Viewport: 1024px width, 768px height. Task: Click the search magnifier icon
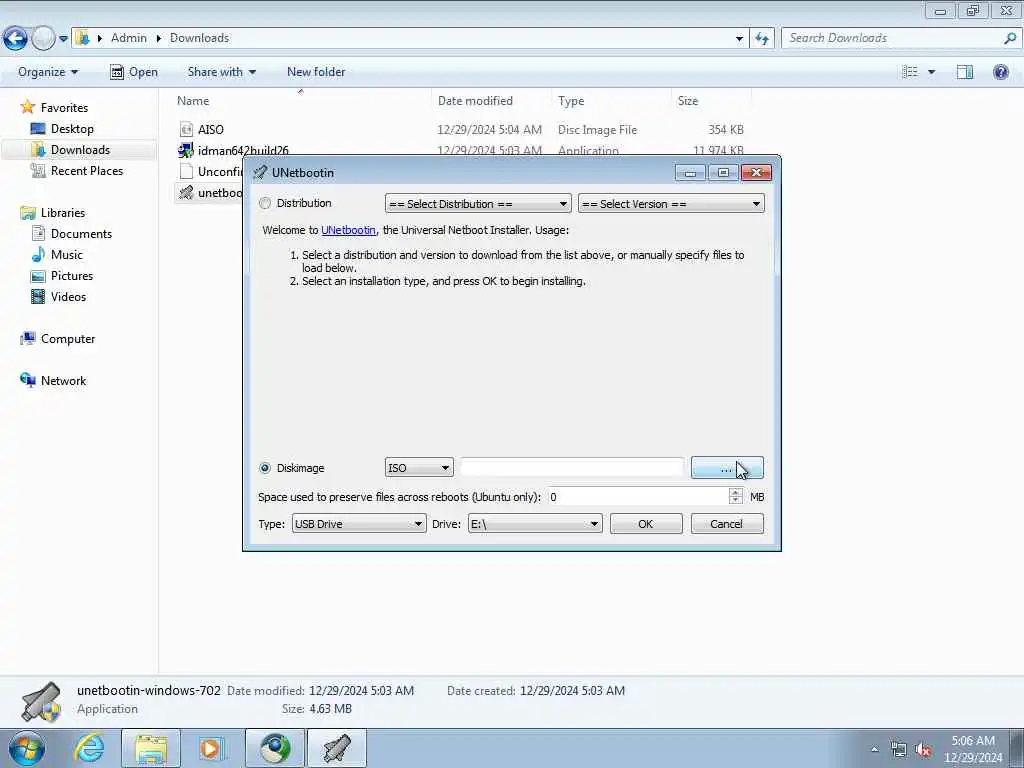(1010, 38)
